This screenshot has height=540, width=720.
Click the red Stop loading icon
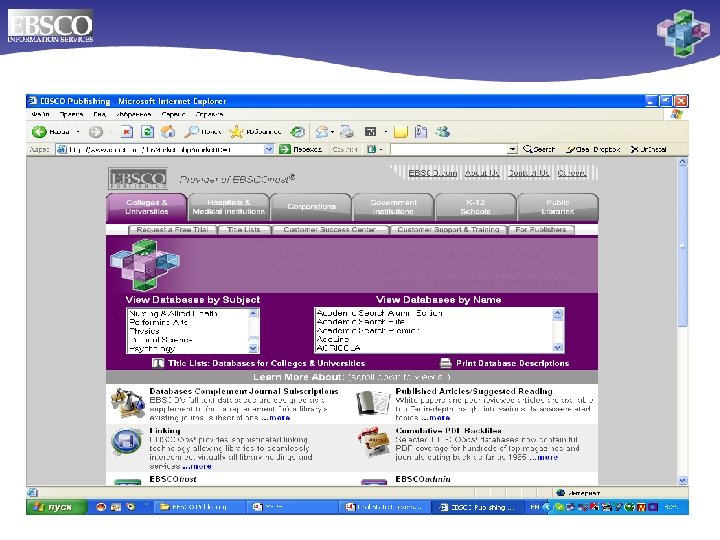(x=127, y=132)
